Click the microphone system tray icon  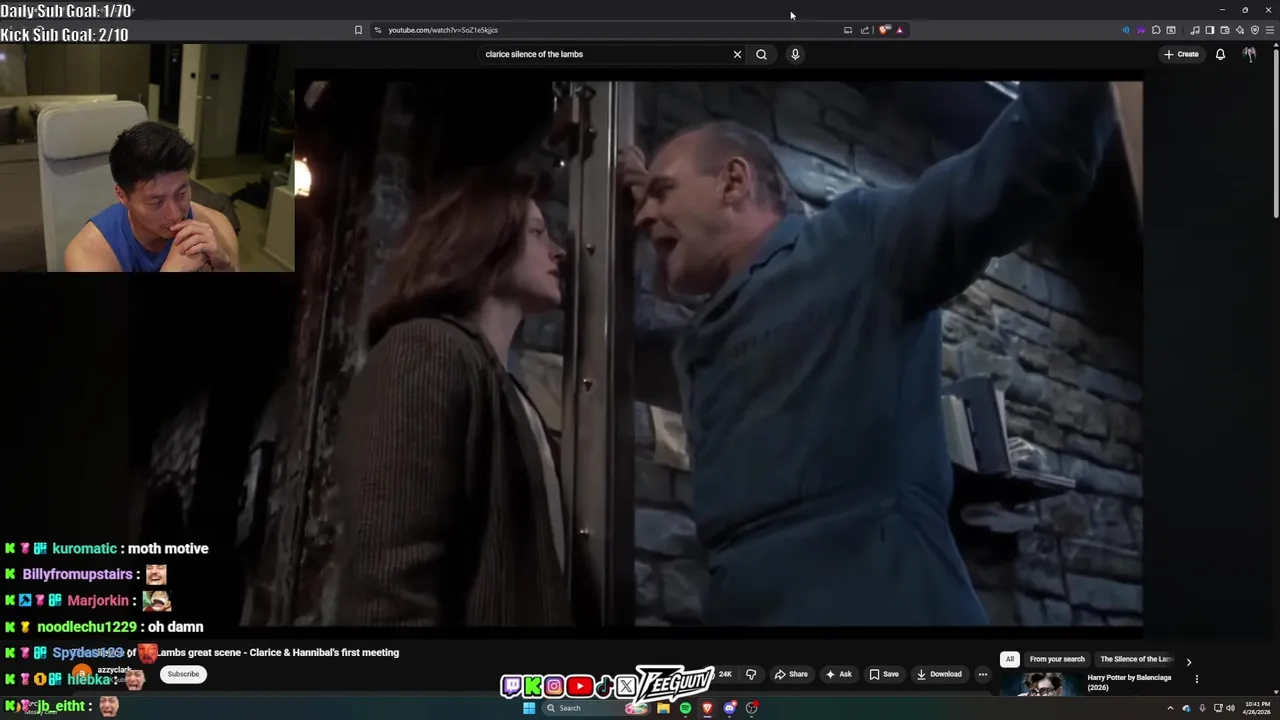[1202, 708]
